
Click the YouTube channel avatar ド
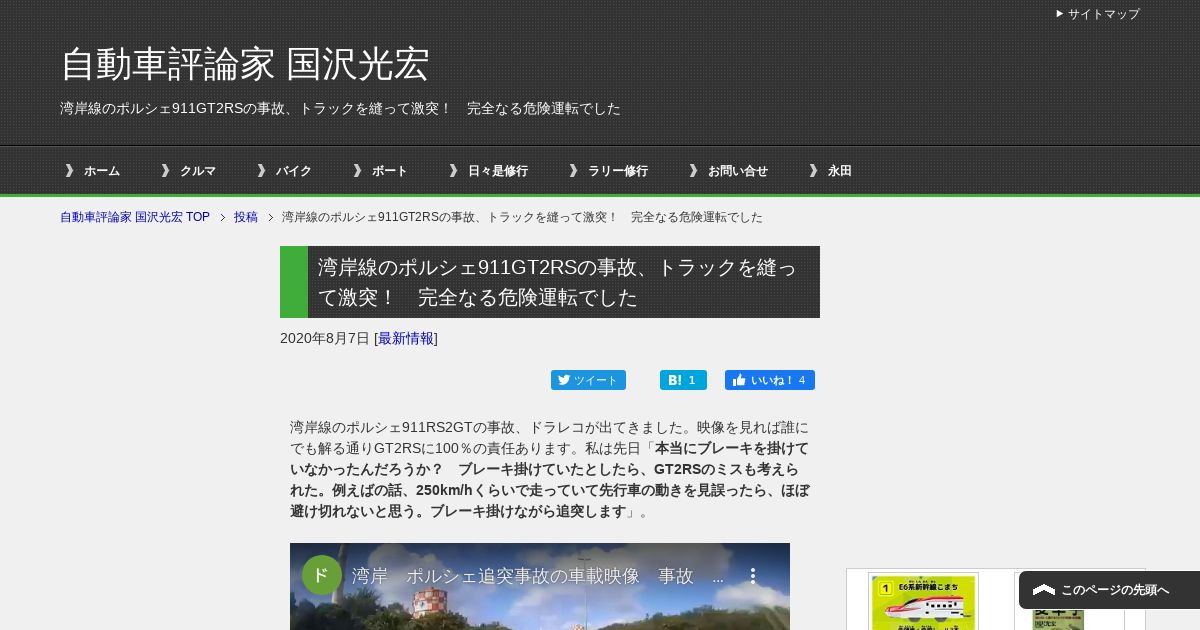point(321,575)
